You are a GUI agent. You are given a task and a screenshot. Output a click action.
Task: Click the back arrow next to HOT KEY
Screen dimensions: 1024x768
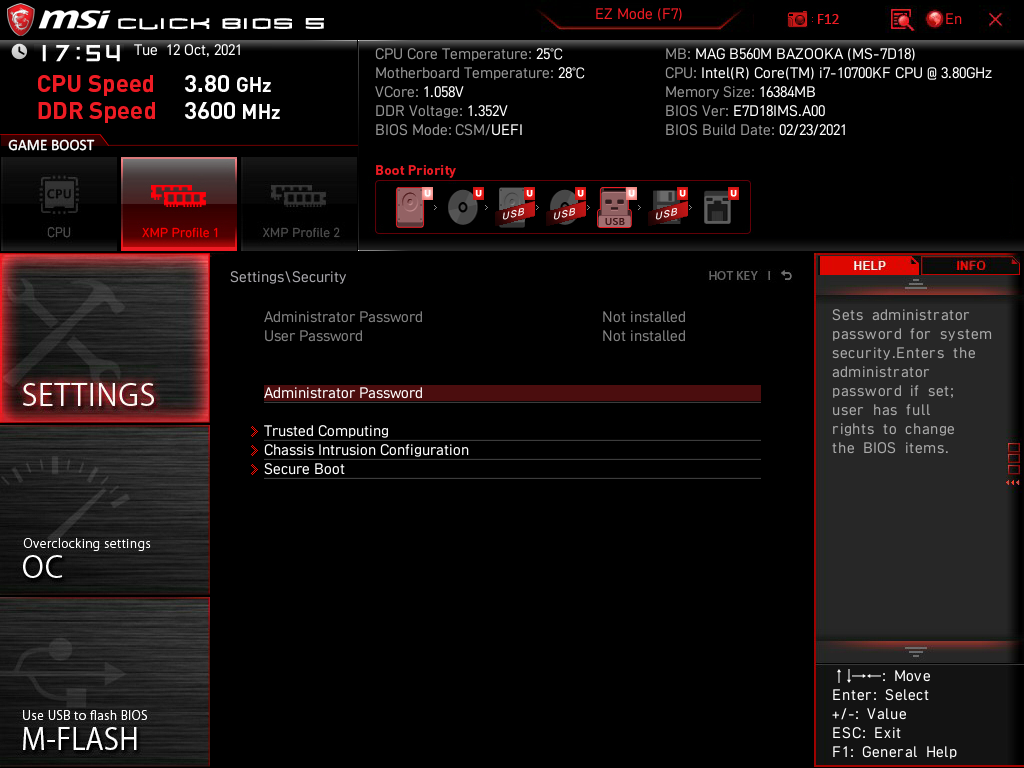pyautogui.click(x=786, y=276)
